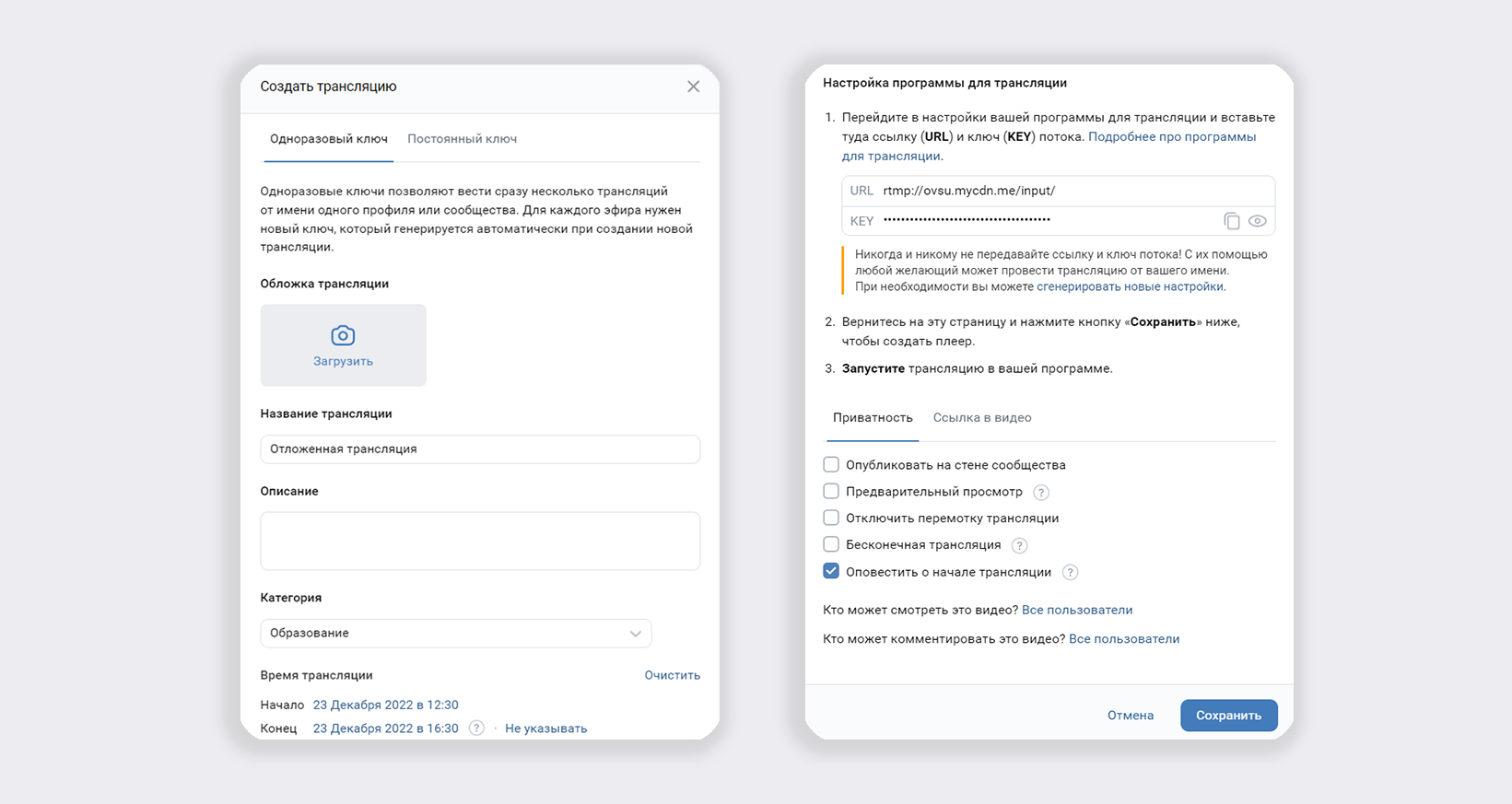Click сгенерировать новые настройки link
The height and width of the screenshot is (804, 1512).
pos(1130,287)
